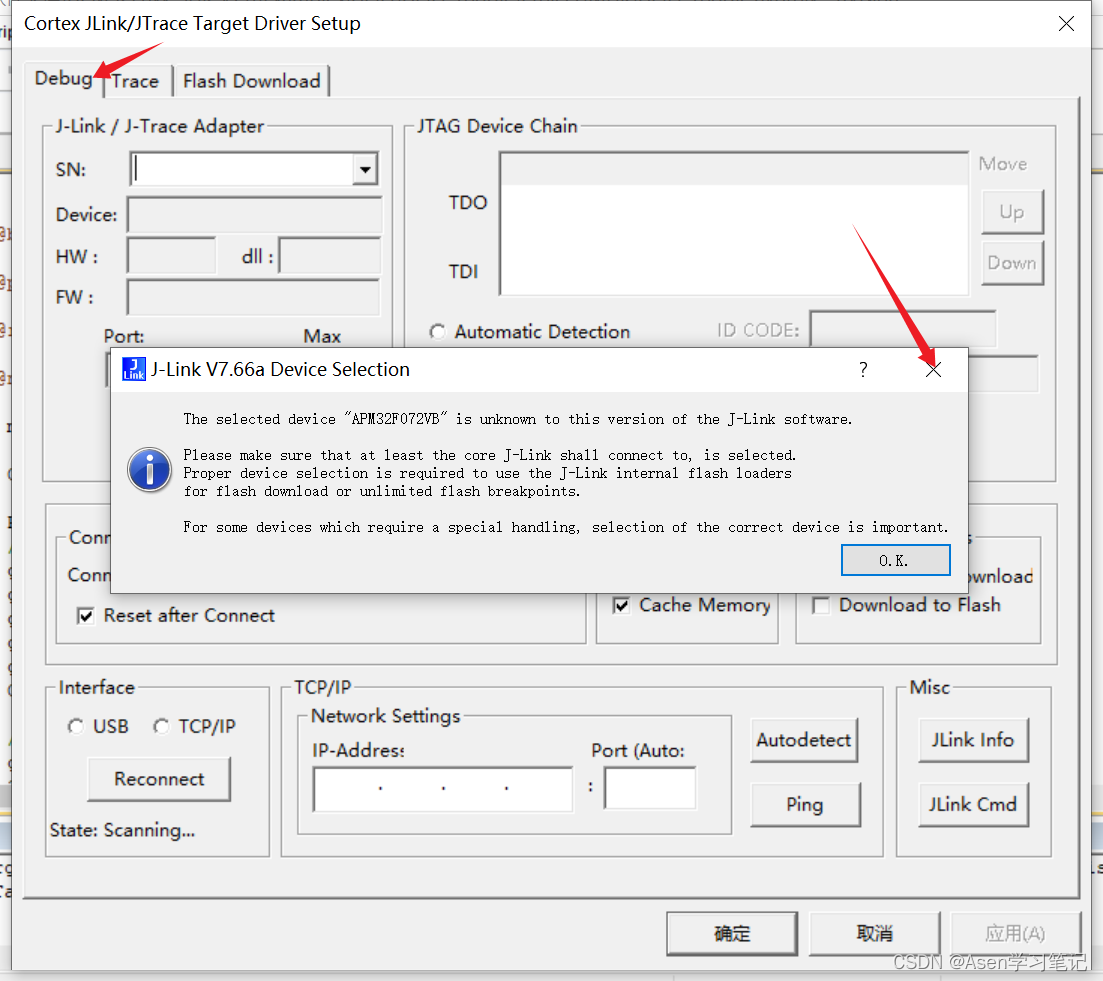
Task: Toggle the Cache Memory checkbox
Action: 621,605
